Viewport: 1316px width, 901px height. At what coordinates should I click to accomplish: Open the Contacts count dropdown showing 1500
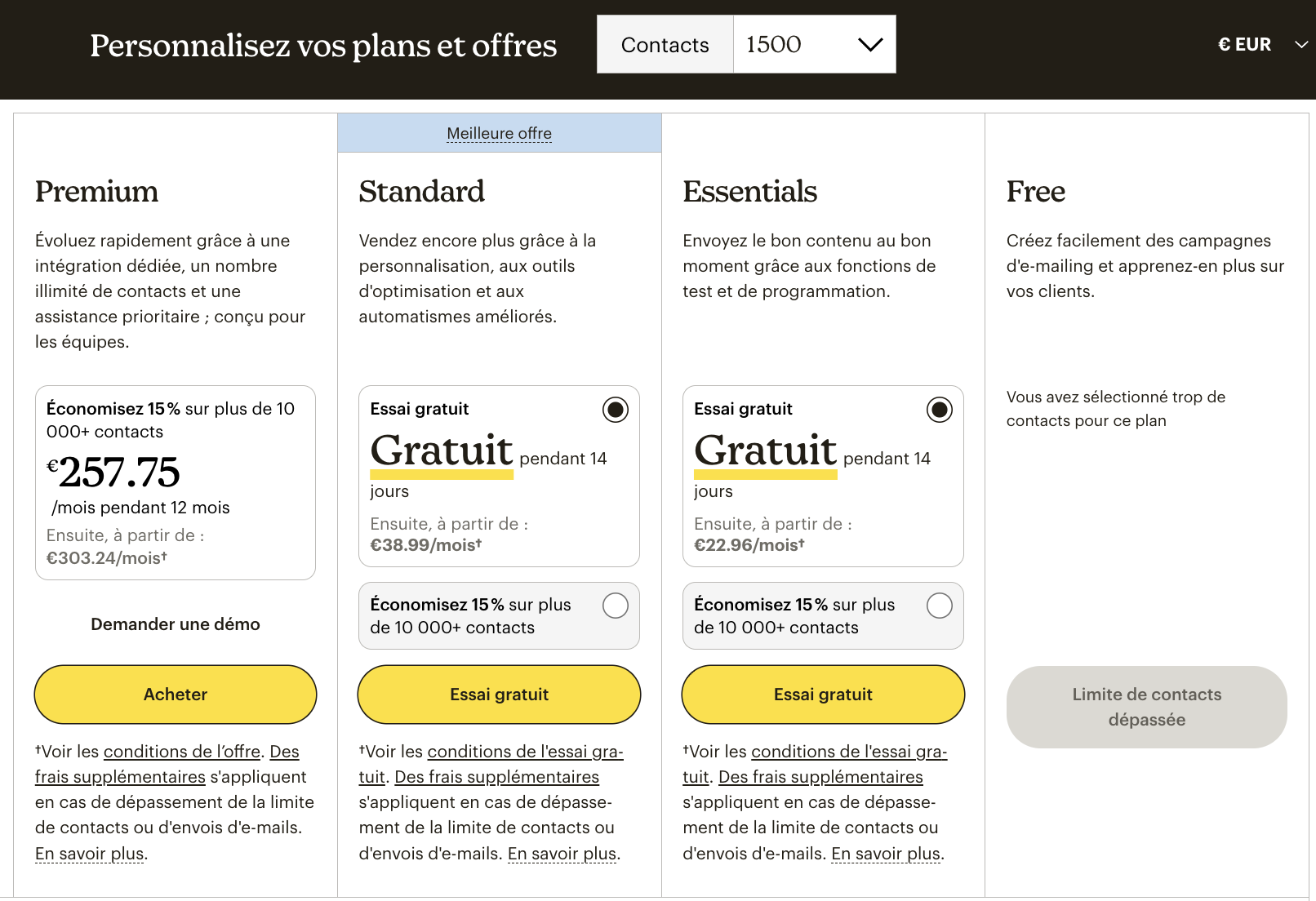click(812, 44)
